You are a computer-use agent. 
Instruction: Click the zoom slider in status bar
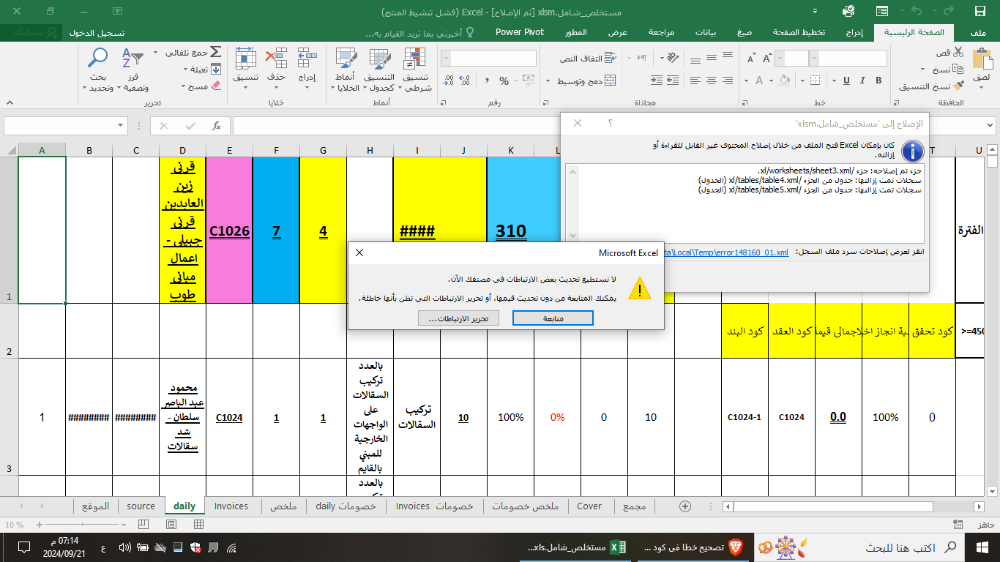click(82, 524)
